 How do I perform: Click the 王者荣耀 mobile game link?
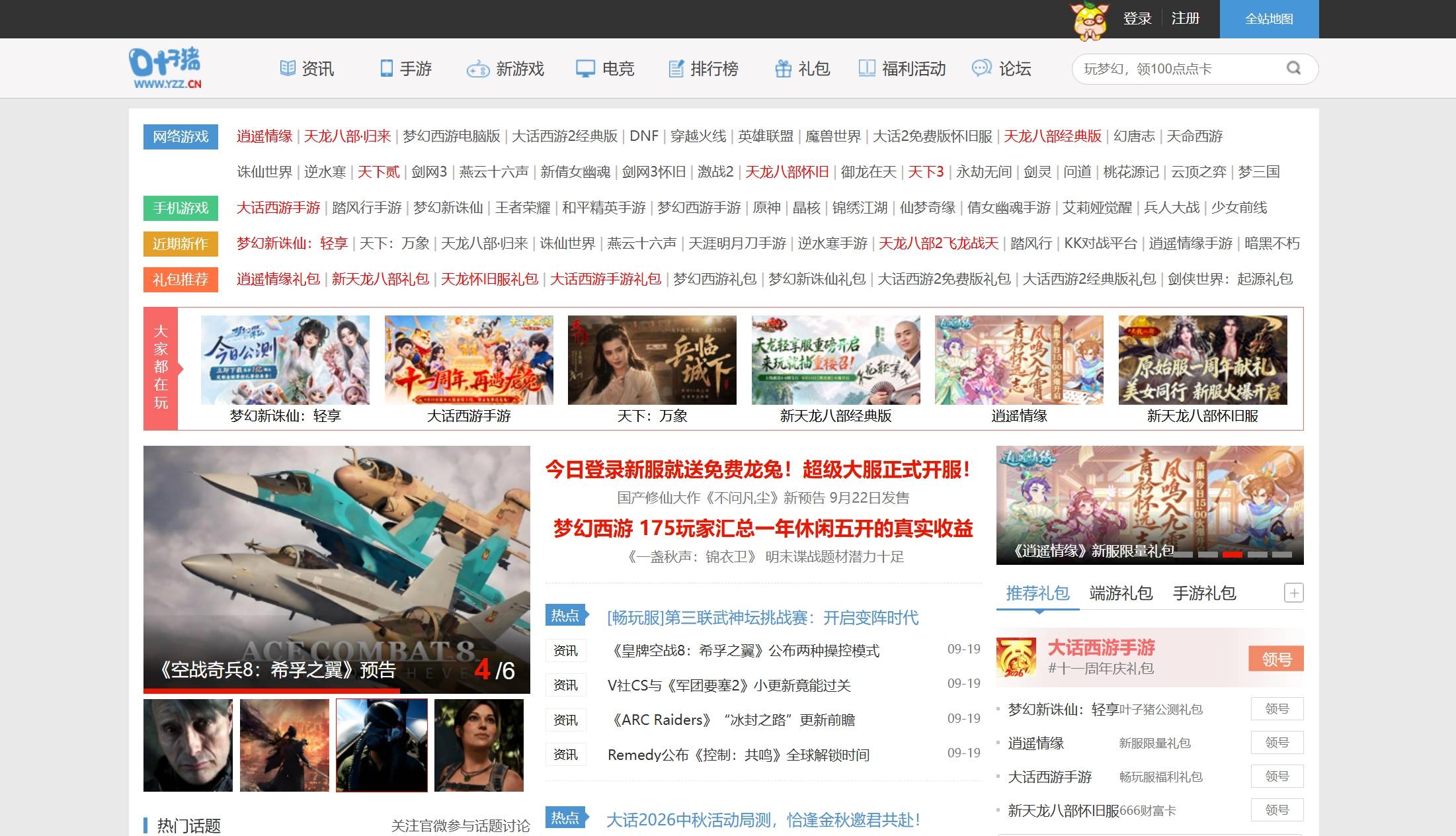522,208
